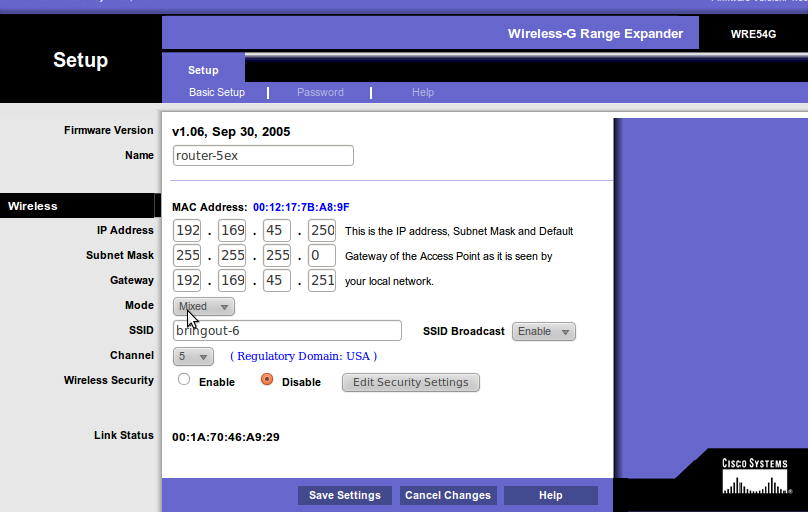810x516 pixels.
Task: Click the Name field containing router-5ex
Action: (263, 155)
